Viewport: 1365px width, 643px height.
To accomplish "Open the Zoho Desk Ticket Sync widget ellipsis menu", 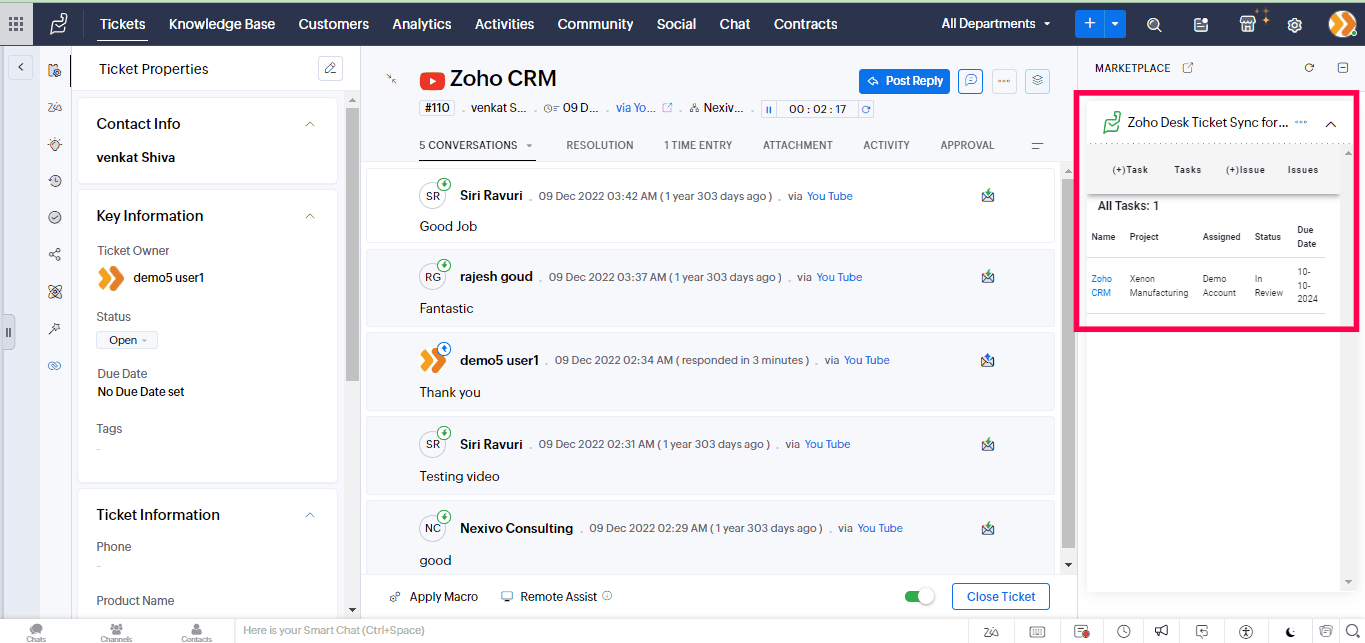I will 1301,122.
